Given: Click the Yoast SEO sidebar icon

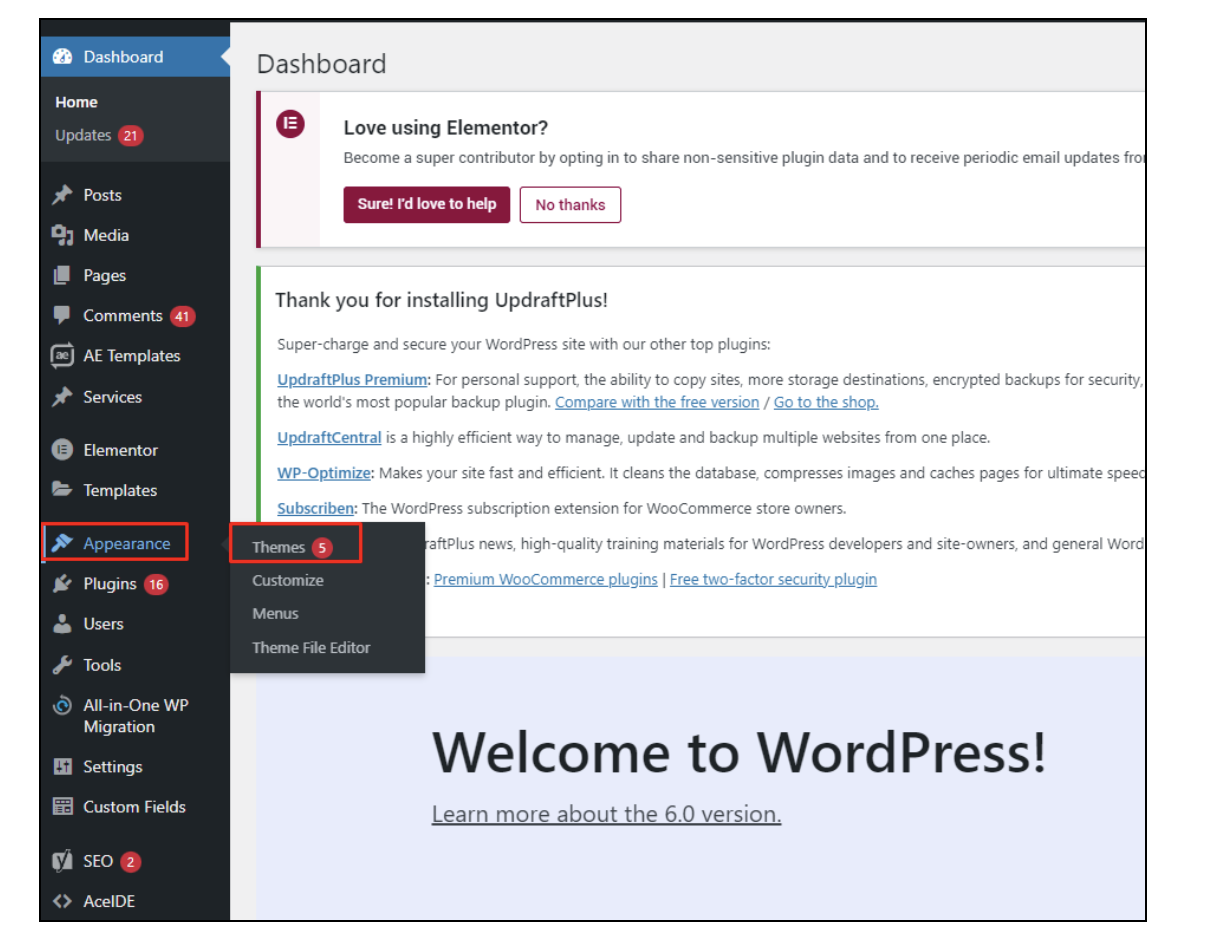Looking at the screenshot, I should [x=61, y=861].
